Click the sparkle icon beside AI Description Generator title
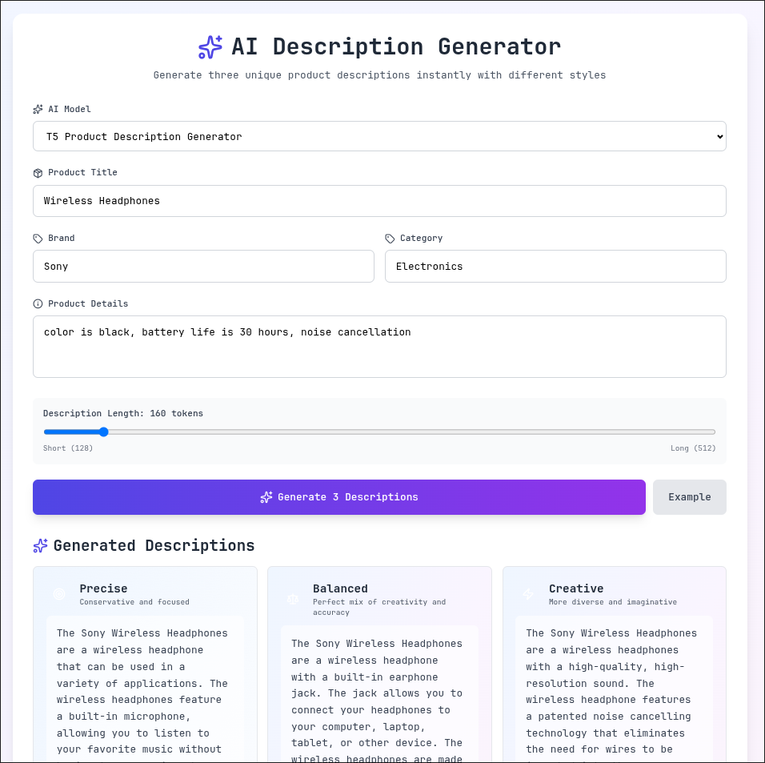The width and height of the screenshot is (765, 763). (210, 47)
